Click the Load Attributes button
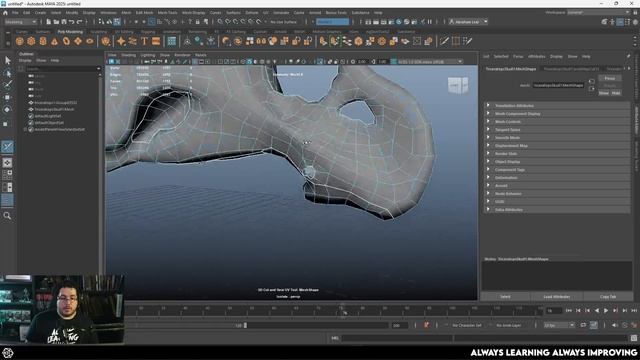Screen dimensions: 640x360 [x=556, y=297]
